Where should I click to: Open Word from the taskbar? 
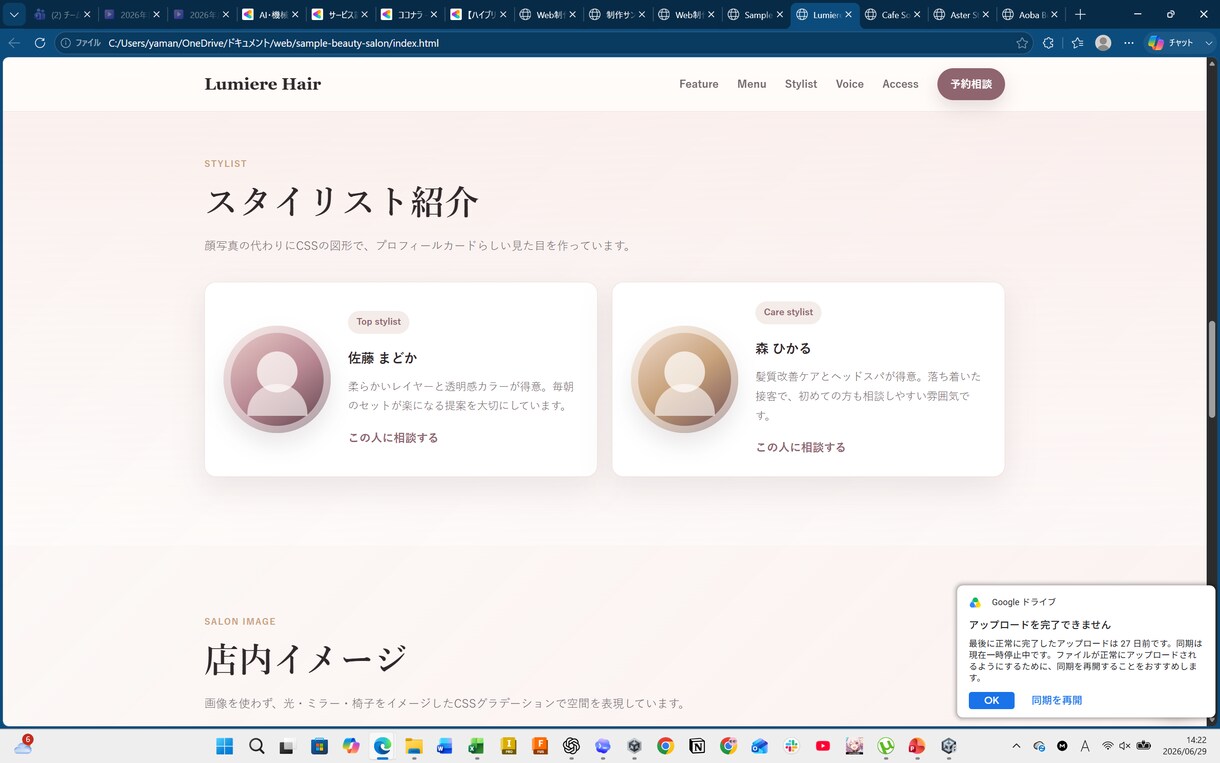[x=445, y=746]
